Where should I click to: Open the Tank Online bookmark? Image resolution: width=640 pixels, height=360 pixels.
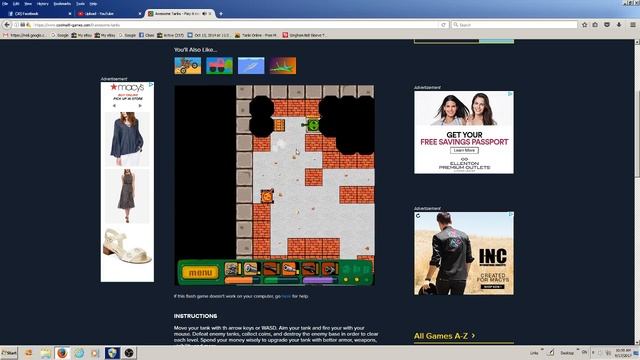tap(256, 35)
